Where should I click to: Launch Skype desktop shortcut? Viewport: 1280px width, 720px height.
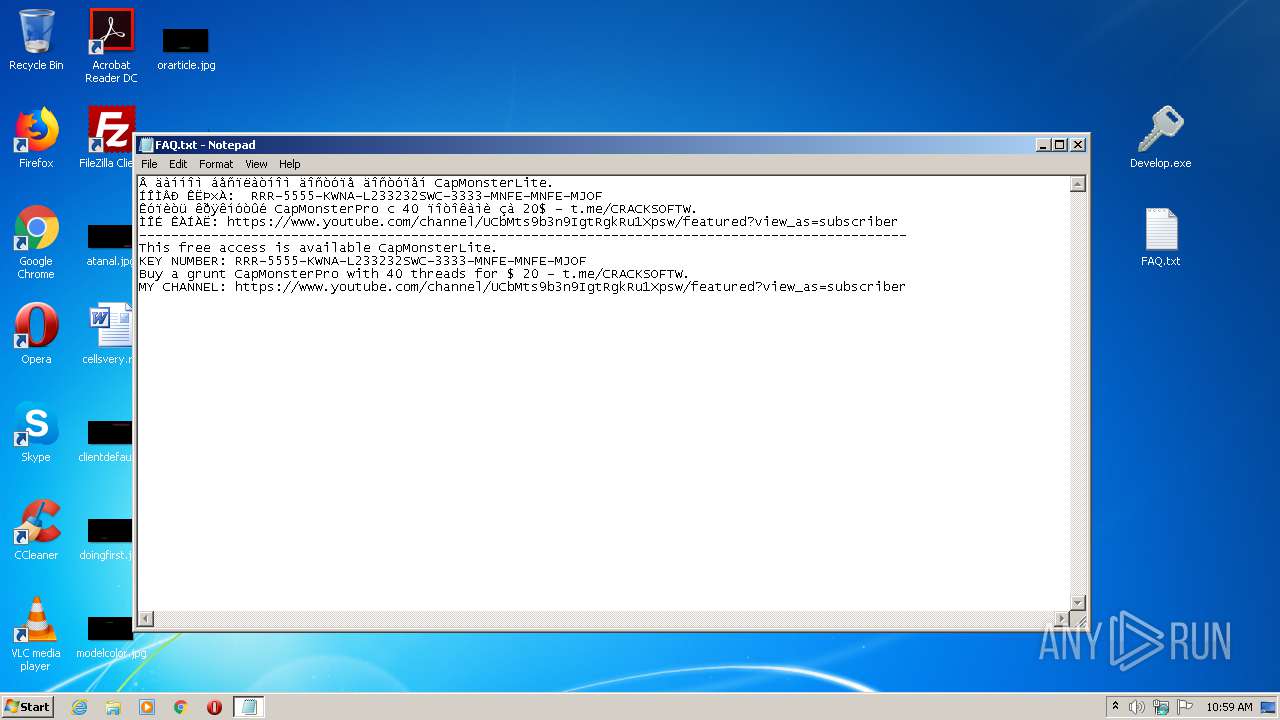(36, 432)
